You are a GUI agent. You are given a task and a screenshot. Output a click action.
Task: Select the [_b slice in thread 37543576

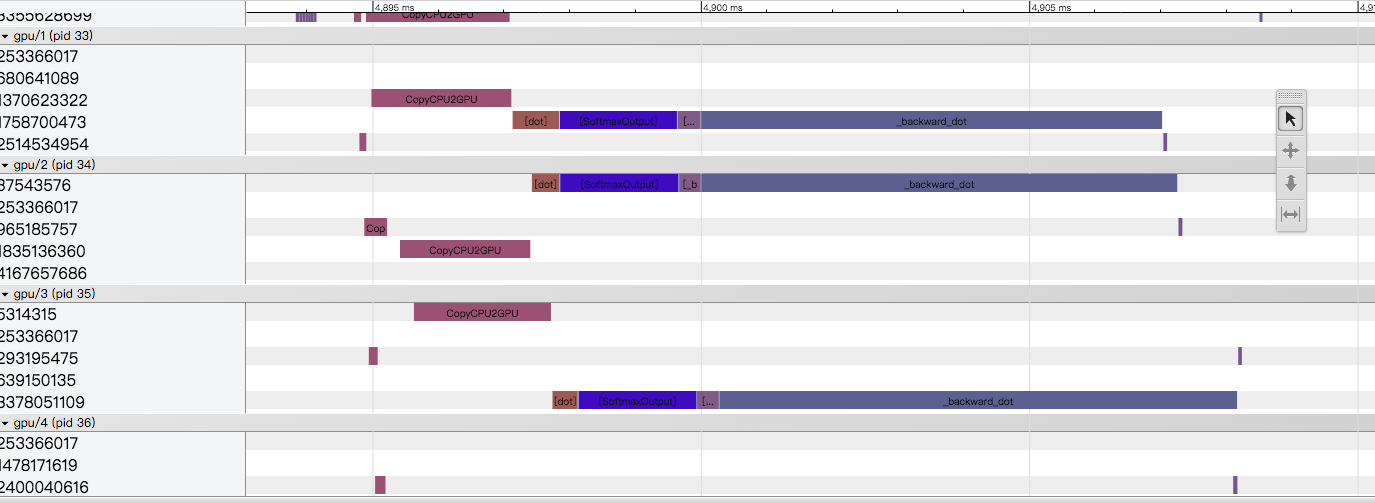690,184
